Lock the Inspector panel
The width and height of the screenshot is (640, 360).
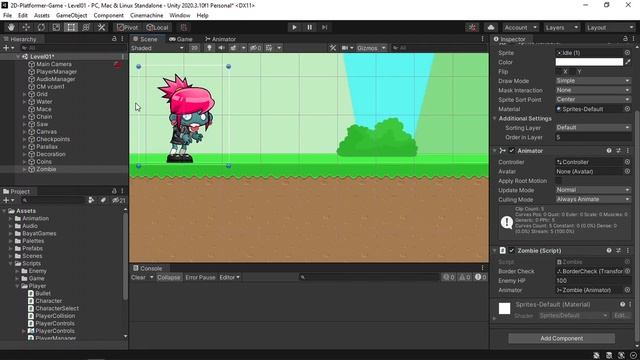[625, 39]
